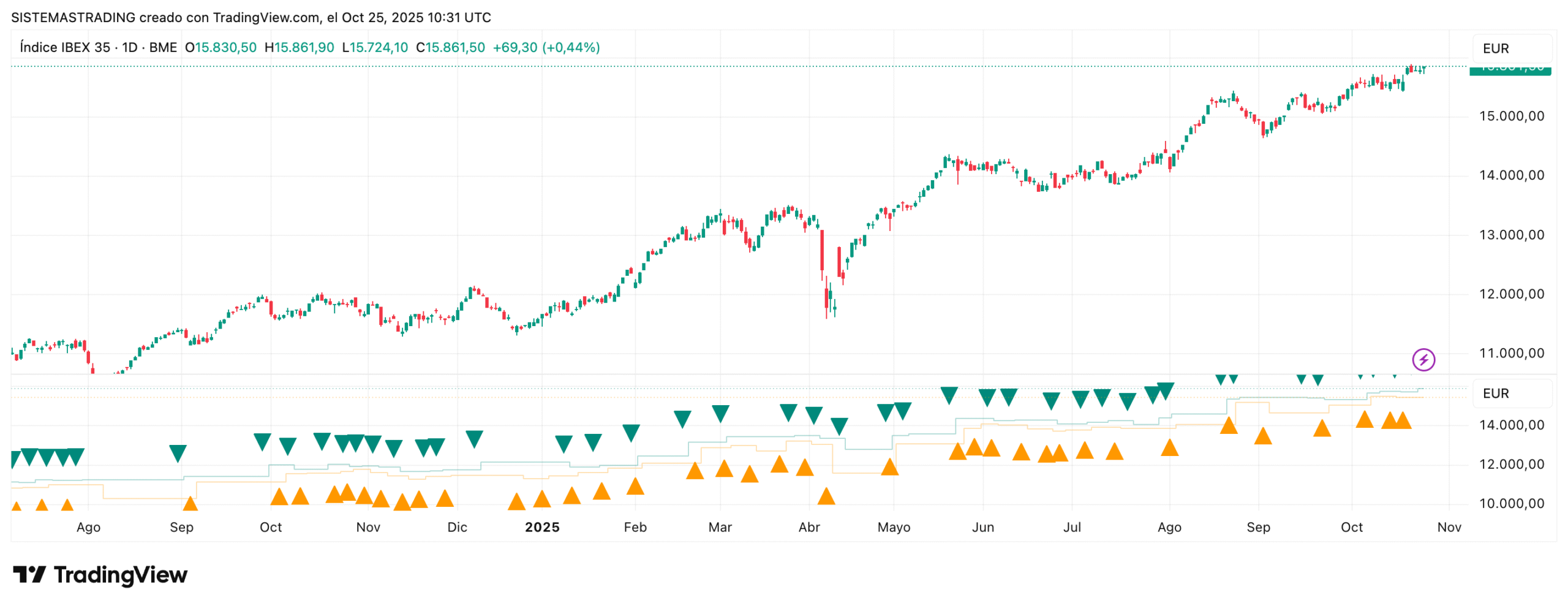Open the Índice IBEX 35 symbol title

tap(65, 47)
